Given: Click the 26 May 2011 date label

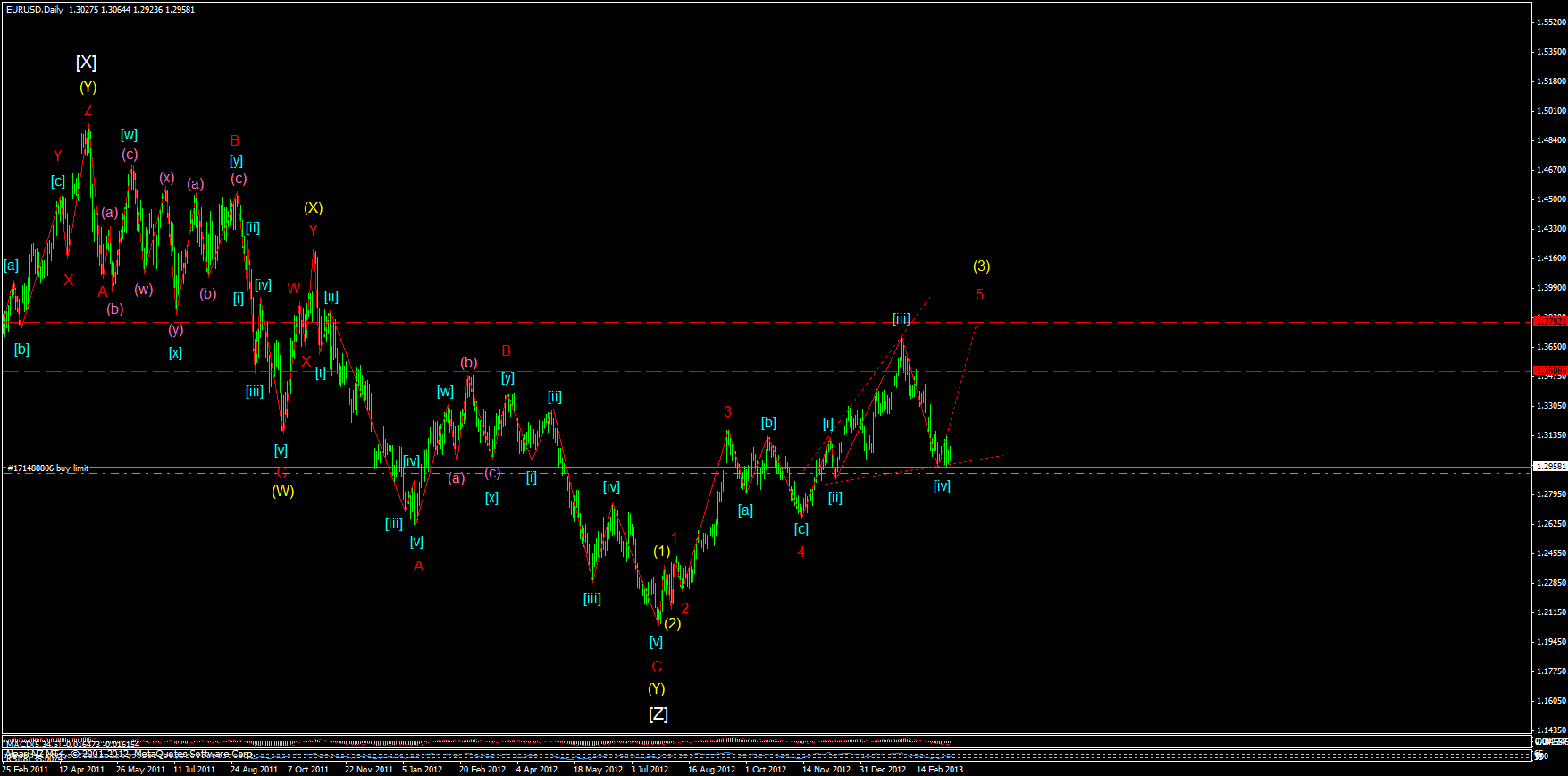Looking at the screenshot, I should click(140, 770).
